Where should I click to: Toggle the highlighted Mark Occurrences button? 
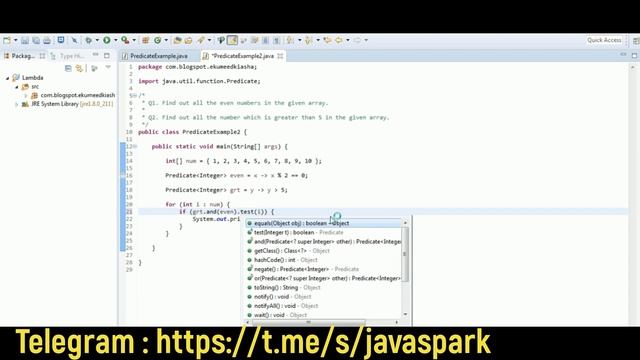click(232, 40)
